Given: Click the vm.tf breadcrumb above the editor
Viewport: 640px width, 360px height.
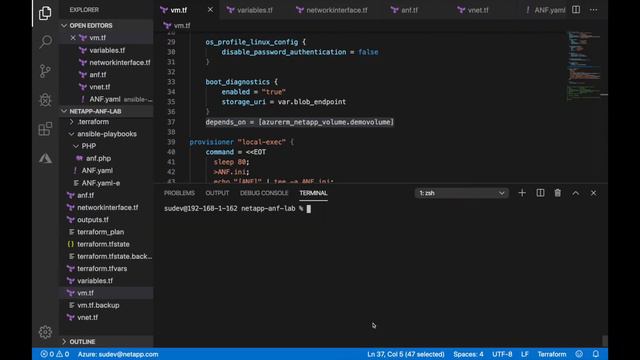Looking at the screenshot, I should coord(177,25).
